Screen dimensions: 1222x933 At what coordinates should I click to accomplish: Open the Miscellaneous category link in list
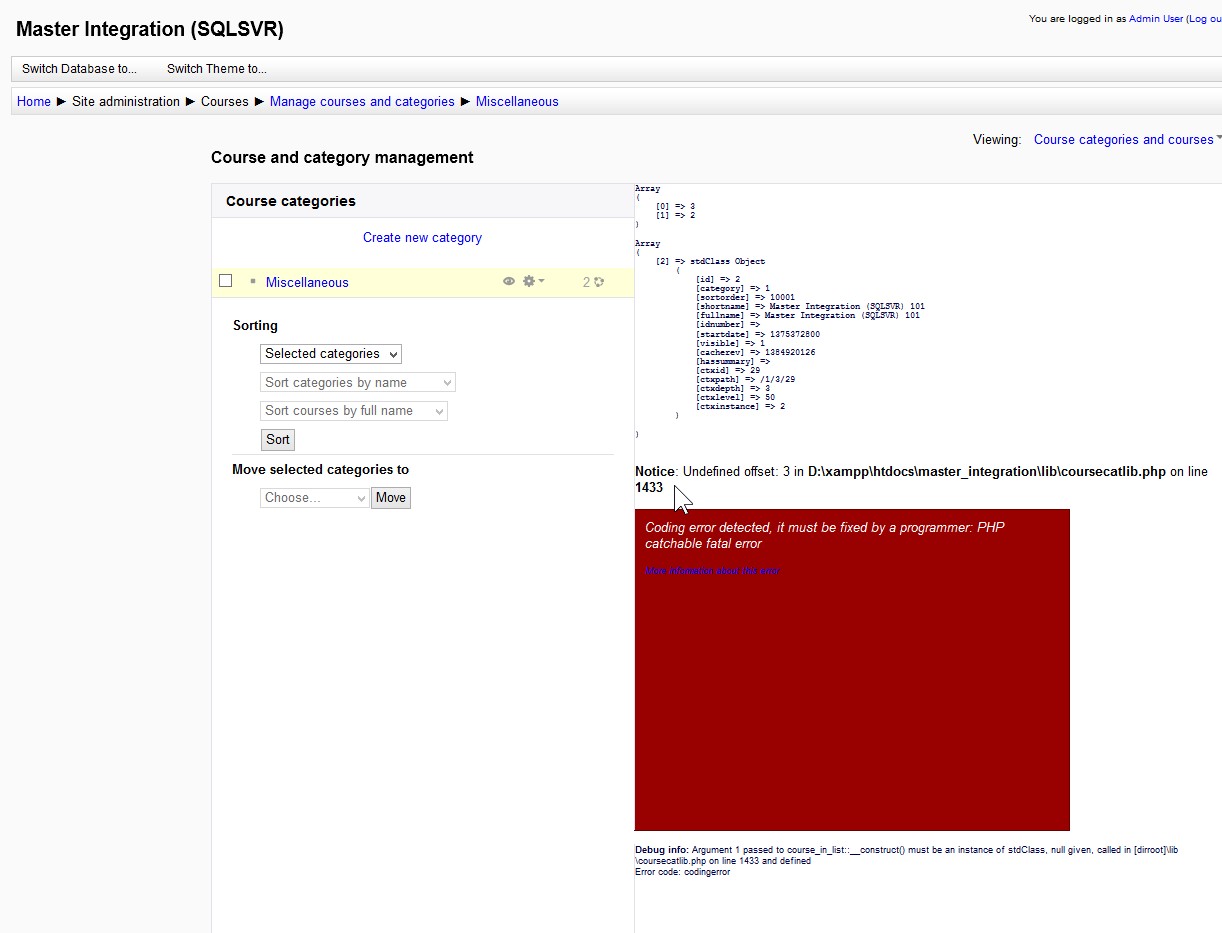coord(307,283)
